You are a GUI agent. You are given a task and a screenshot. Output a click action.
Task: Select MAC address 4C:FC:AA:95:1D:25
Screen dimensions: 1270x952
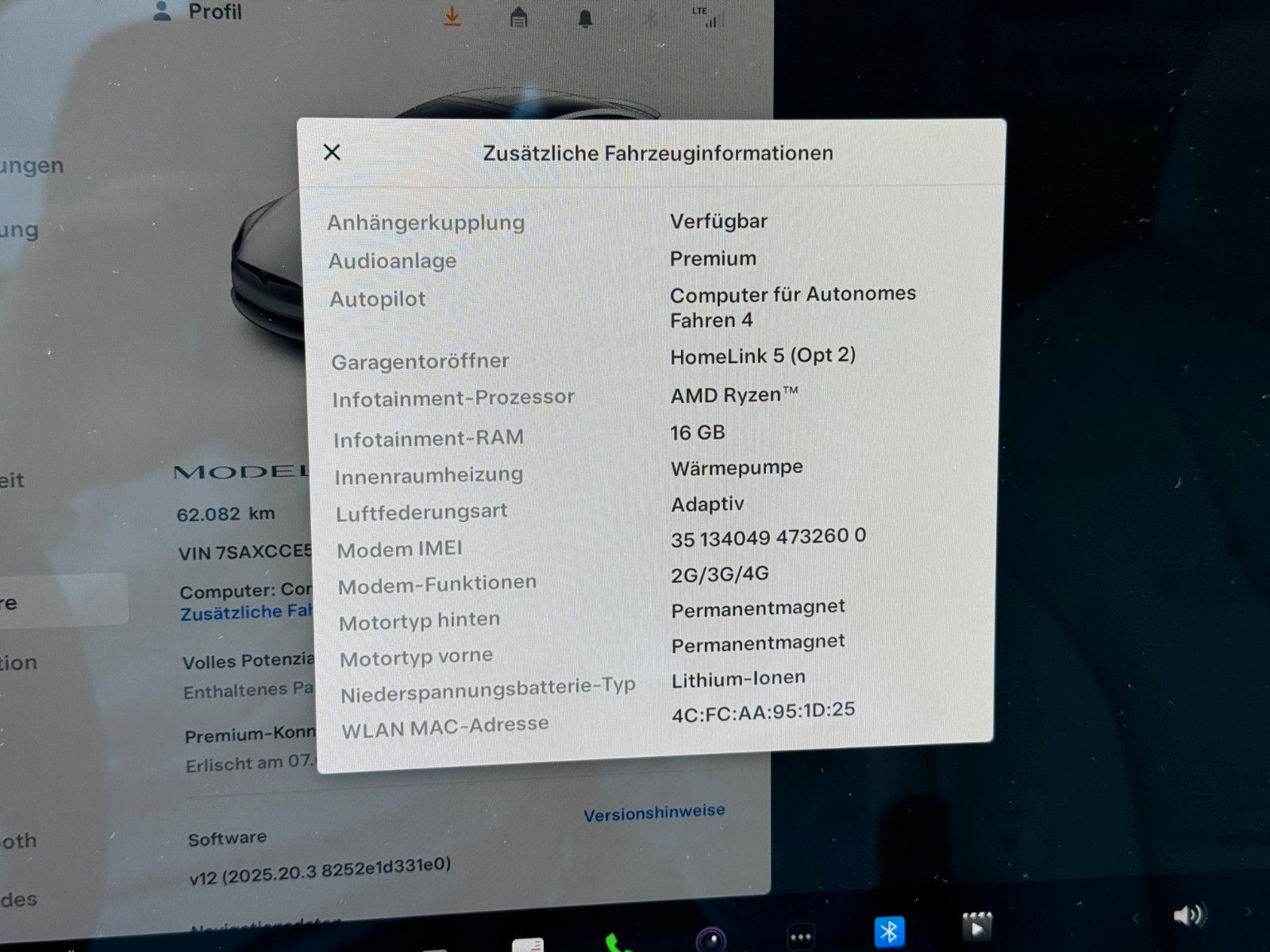coord(764,712)
